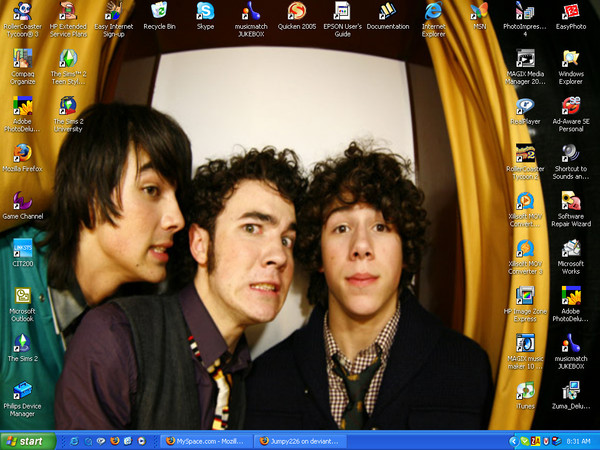This screenshot has width=600, height=450.
Task: Switch to MySpace.com Mozilla taskbar button
Action: pyautogui.click(x=207, y=441)
